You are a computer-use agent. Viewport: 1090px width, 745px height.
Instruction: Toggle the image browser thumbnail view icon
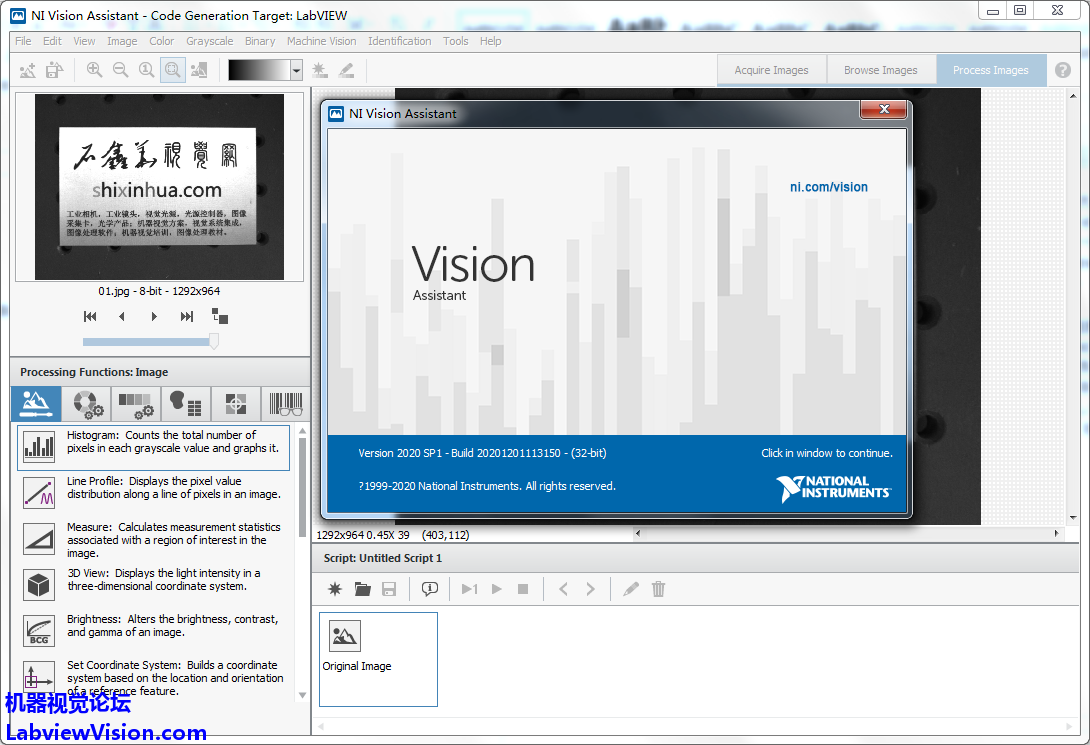(220, 316)
